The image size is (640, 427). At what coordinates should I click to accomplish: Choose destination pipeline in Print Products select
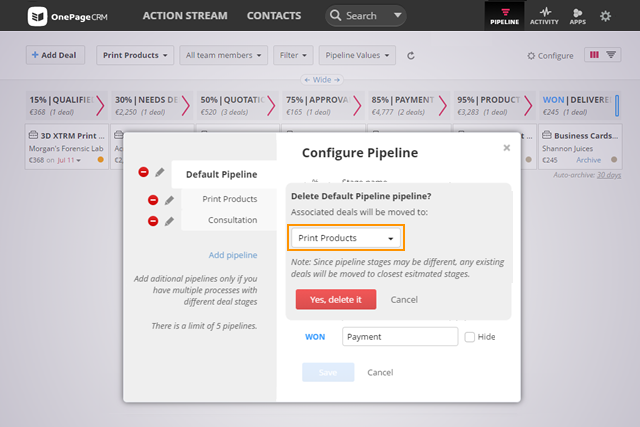click(x=346, y=238)
